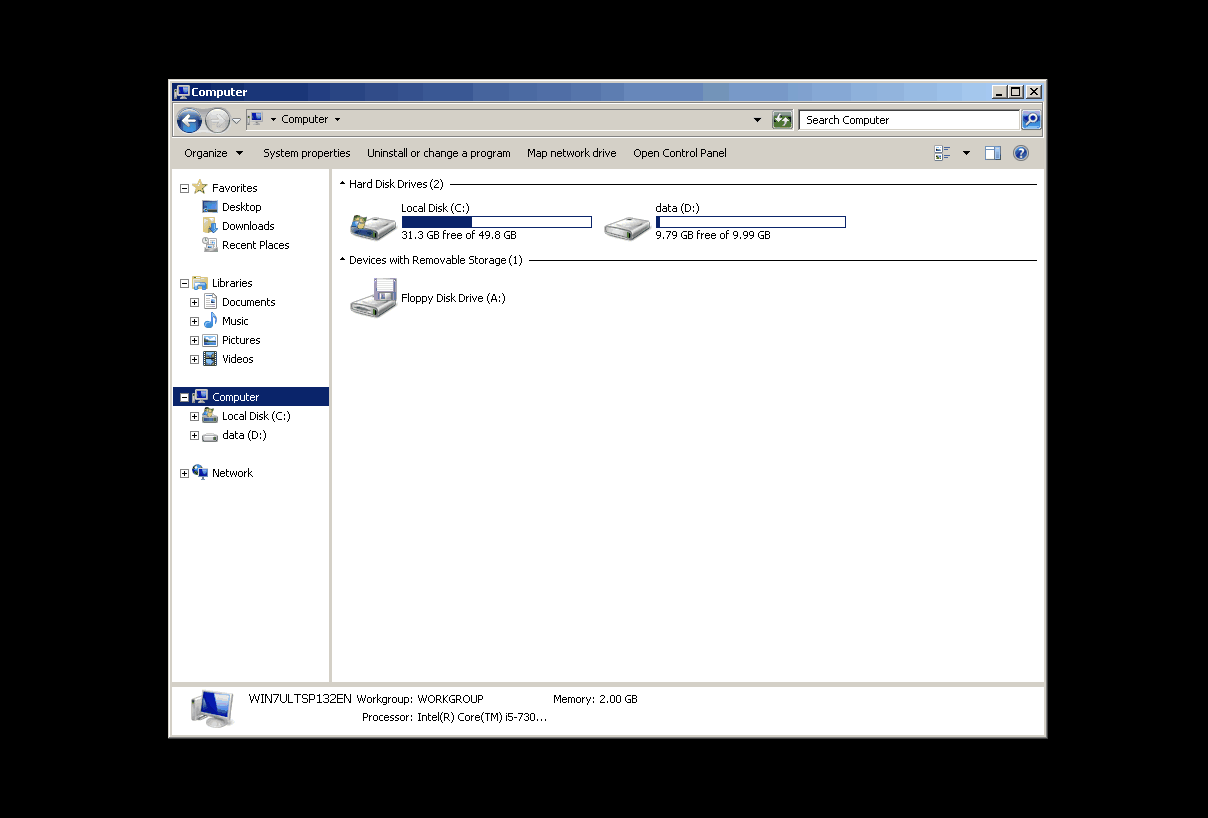Image resolution: width=1208 pixels, height=818 pixels.
Task: Select the Documents library
Action: pyautogui.click(x=248, y=302)
